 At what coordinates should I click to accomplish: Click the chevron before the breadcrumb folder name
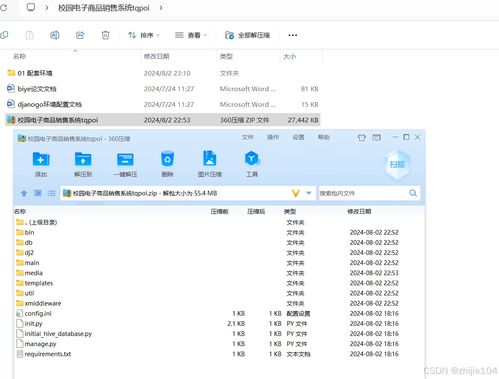(x=47, y=7)
